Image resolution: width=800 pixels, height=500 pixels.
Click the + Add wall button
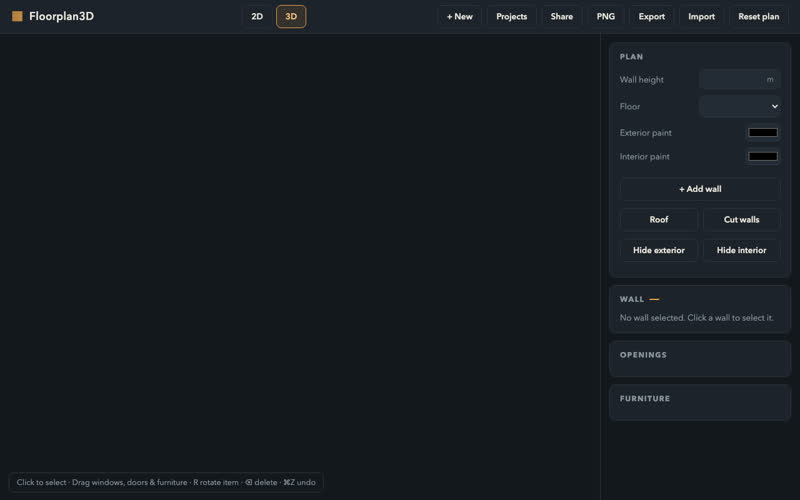(700, 189)
